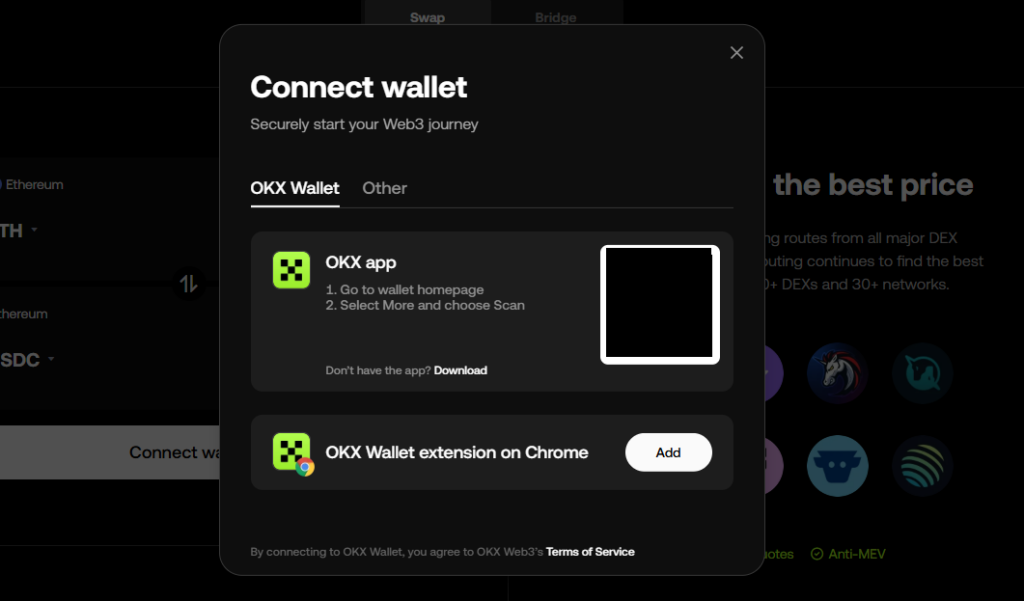The height and width of the screenshot is (601, 1024).
Task: Select the striped green globe DEX logo
Action: click(922, 466)
